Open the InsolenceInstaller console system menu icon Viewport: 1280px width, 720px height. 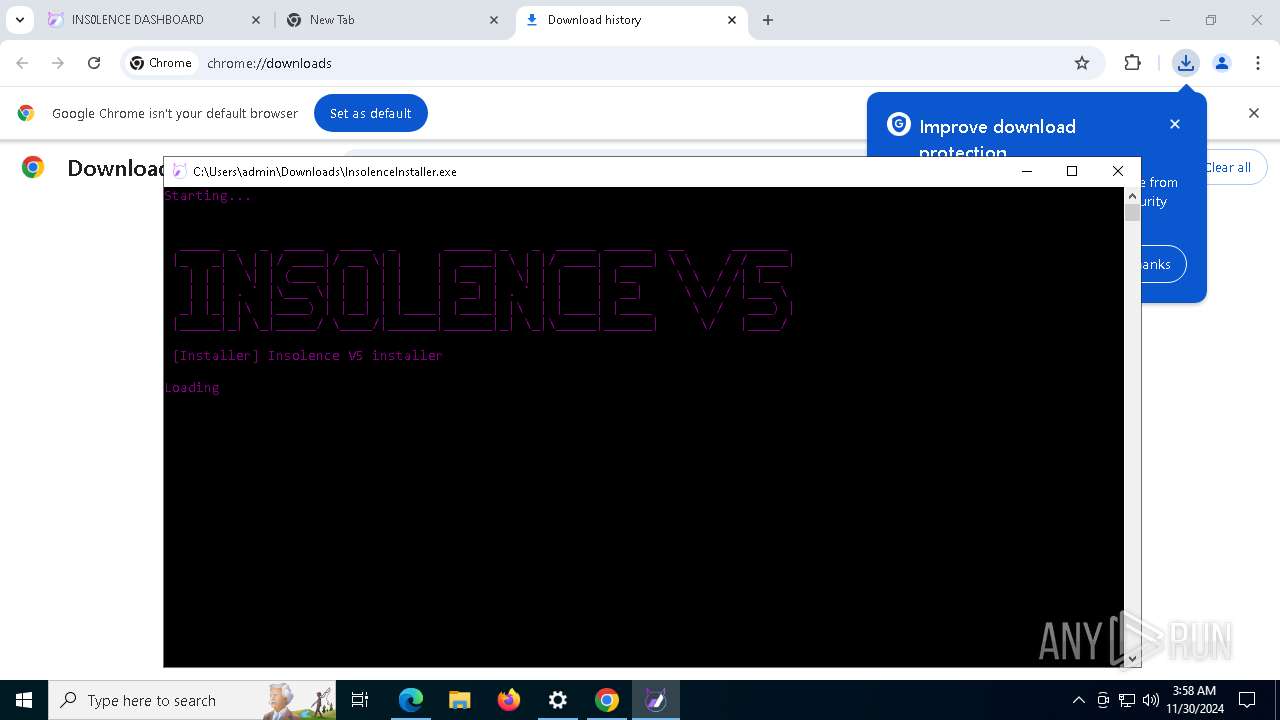[179, 171]
